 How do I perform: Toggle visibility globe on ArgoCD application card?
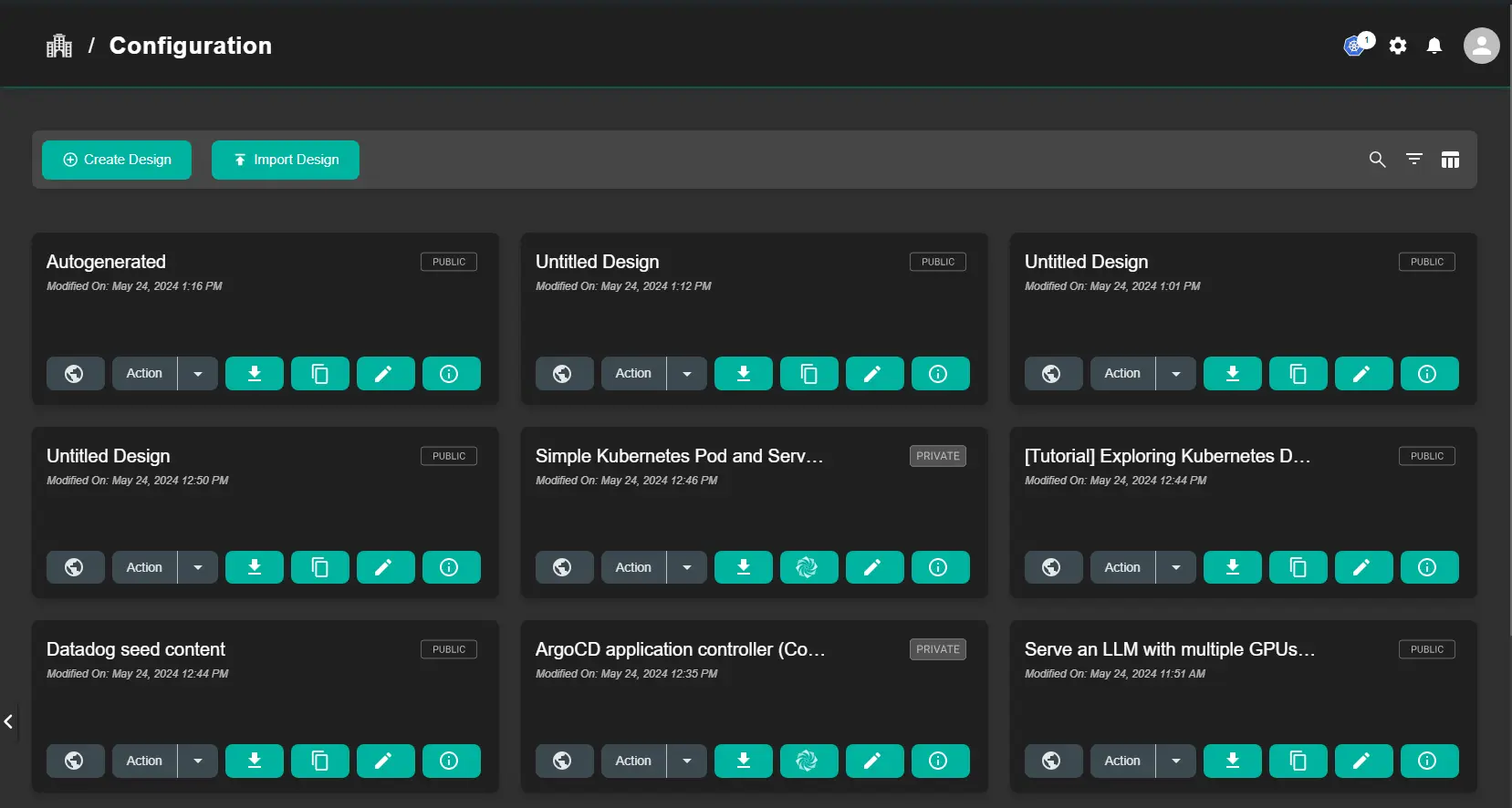[564, 761]
